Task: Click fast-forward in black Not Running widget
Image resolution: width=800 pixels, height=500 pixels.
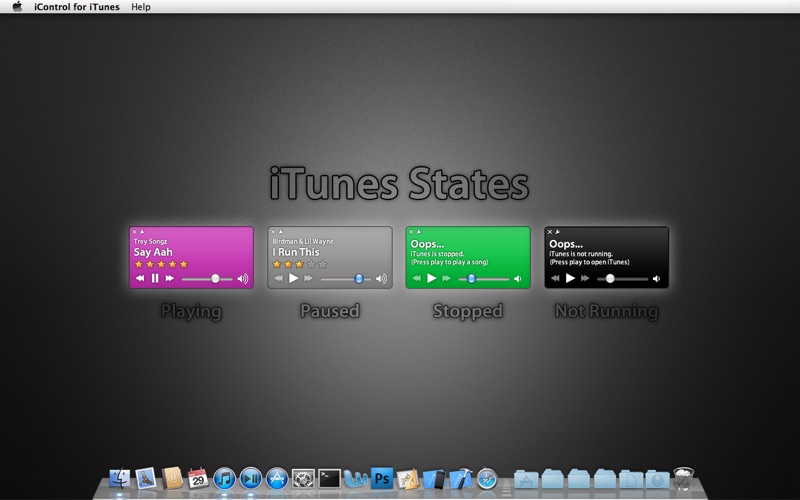Action: (585, 278)
